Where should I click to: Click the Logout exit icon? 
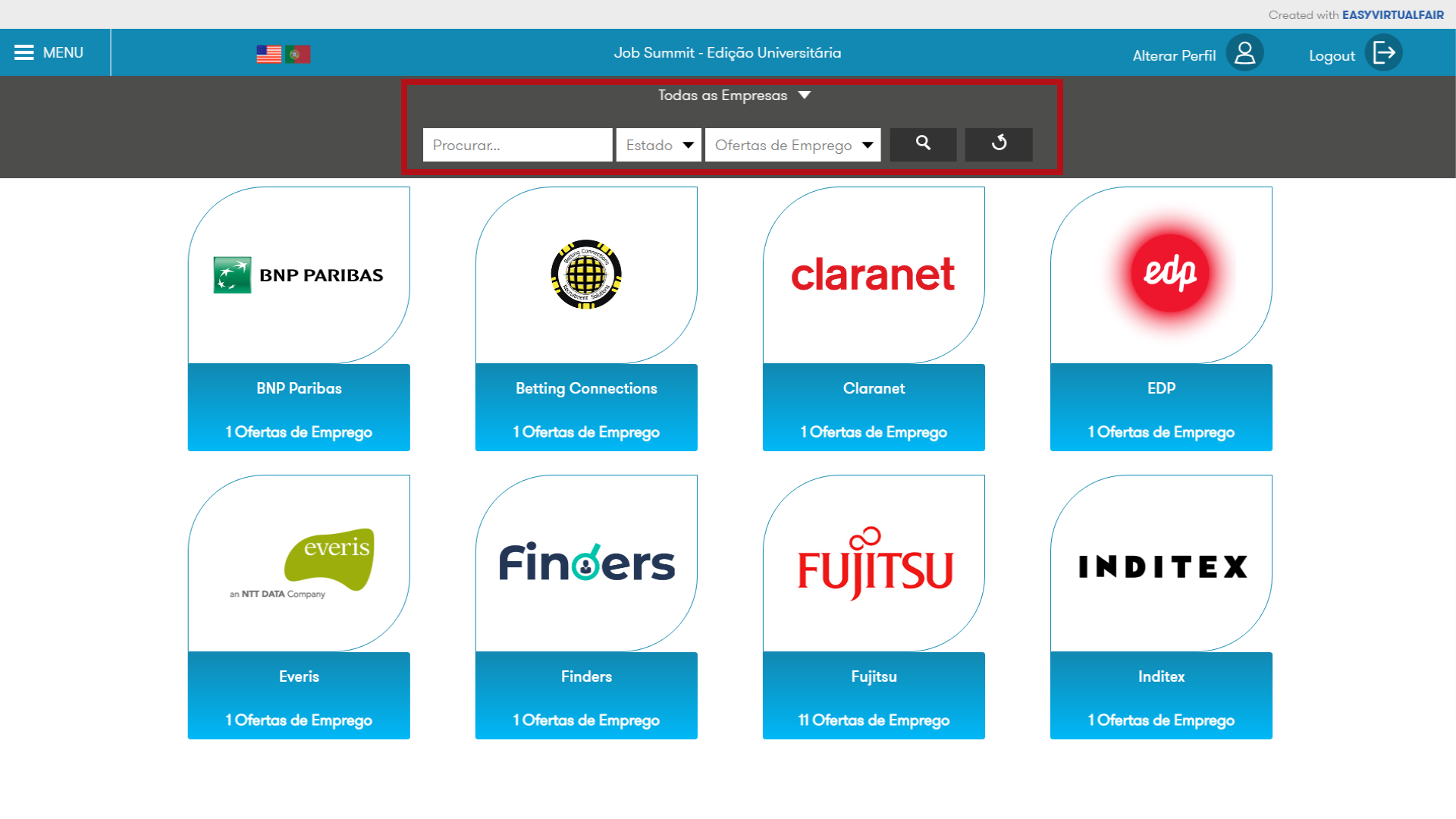click(1384, 53)
